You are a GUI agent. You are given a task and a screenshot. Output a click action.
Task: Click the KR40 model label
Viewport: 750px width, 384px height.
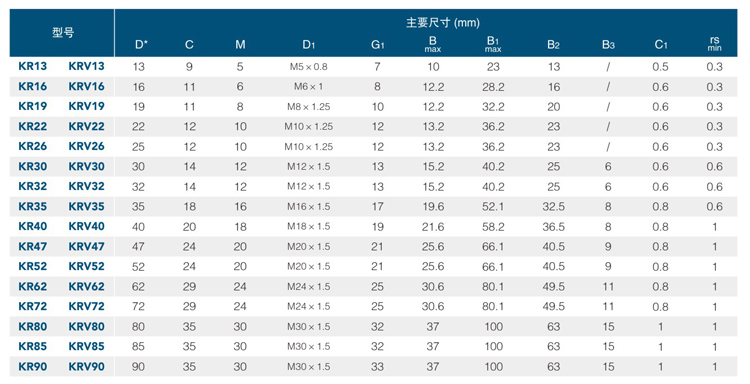[33, 226]
